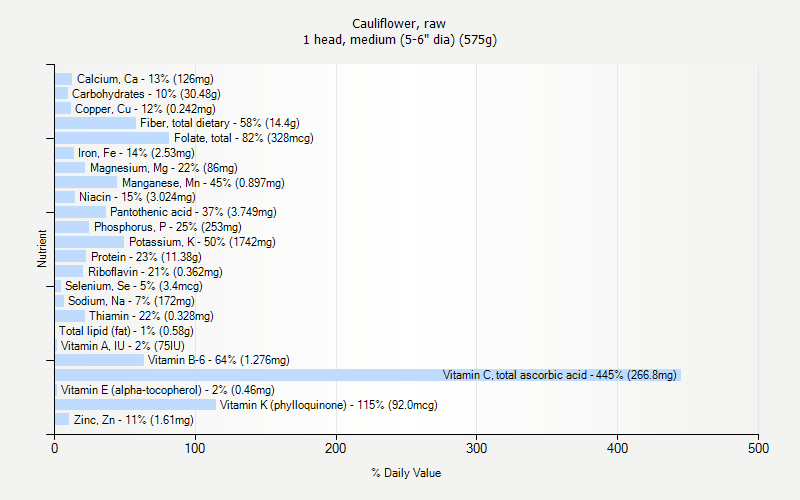Click the Potassium, K 50% label
Image resolution: width=800 pixels, height=500 pixels.
[x=202, y=242]
